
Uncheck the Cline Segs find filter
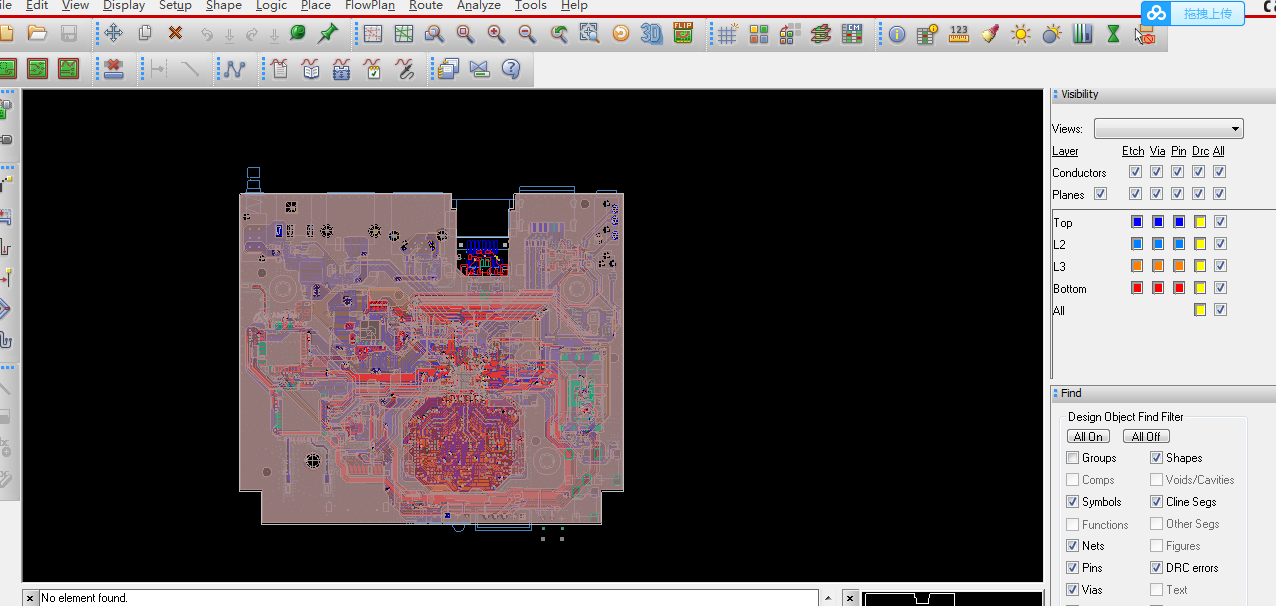click(x=1157, y=502)
